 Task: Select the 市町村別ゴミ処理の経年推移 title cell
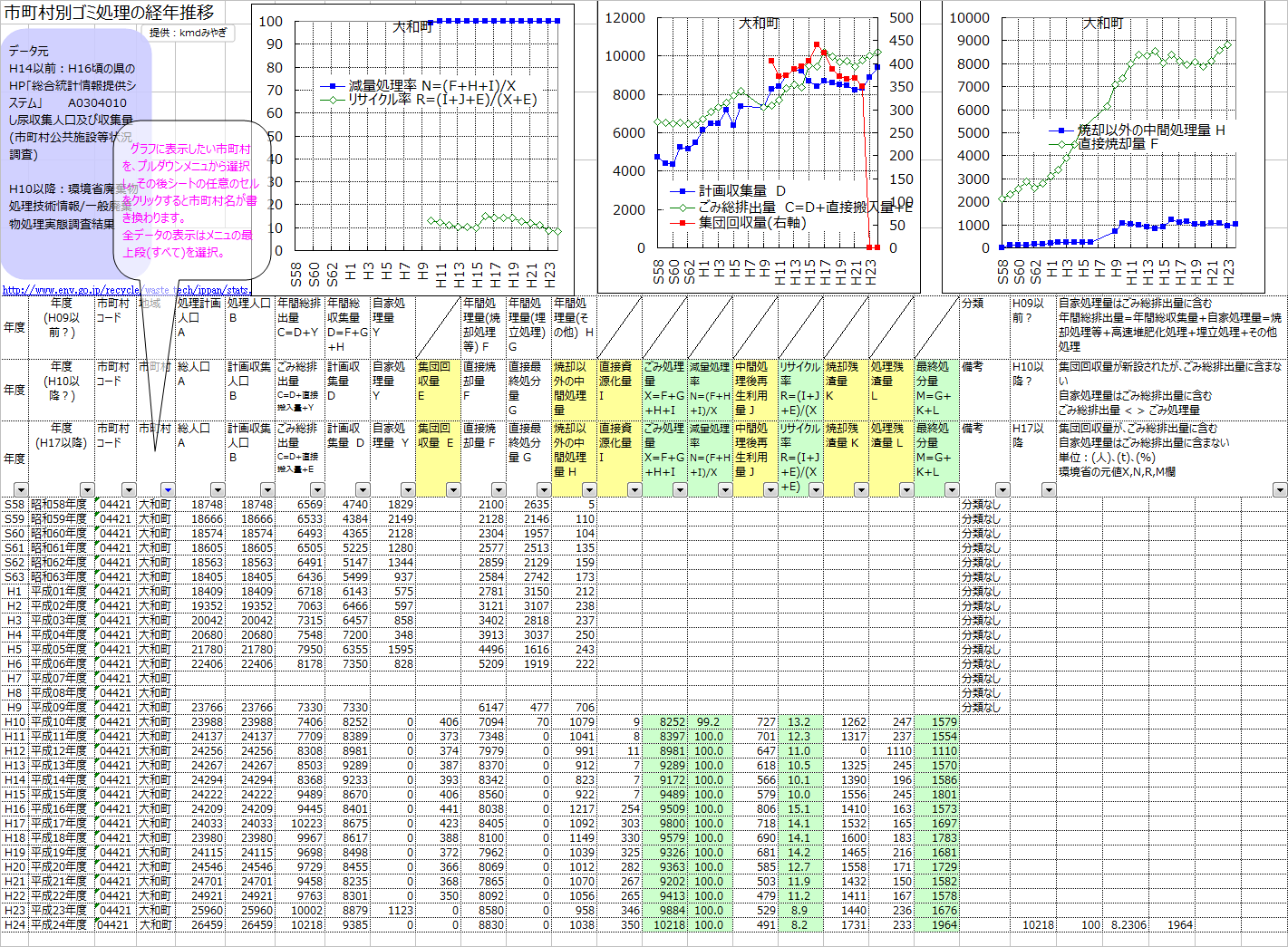(x=109, y=12)
